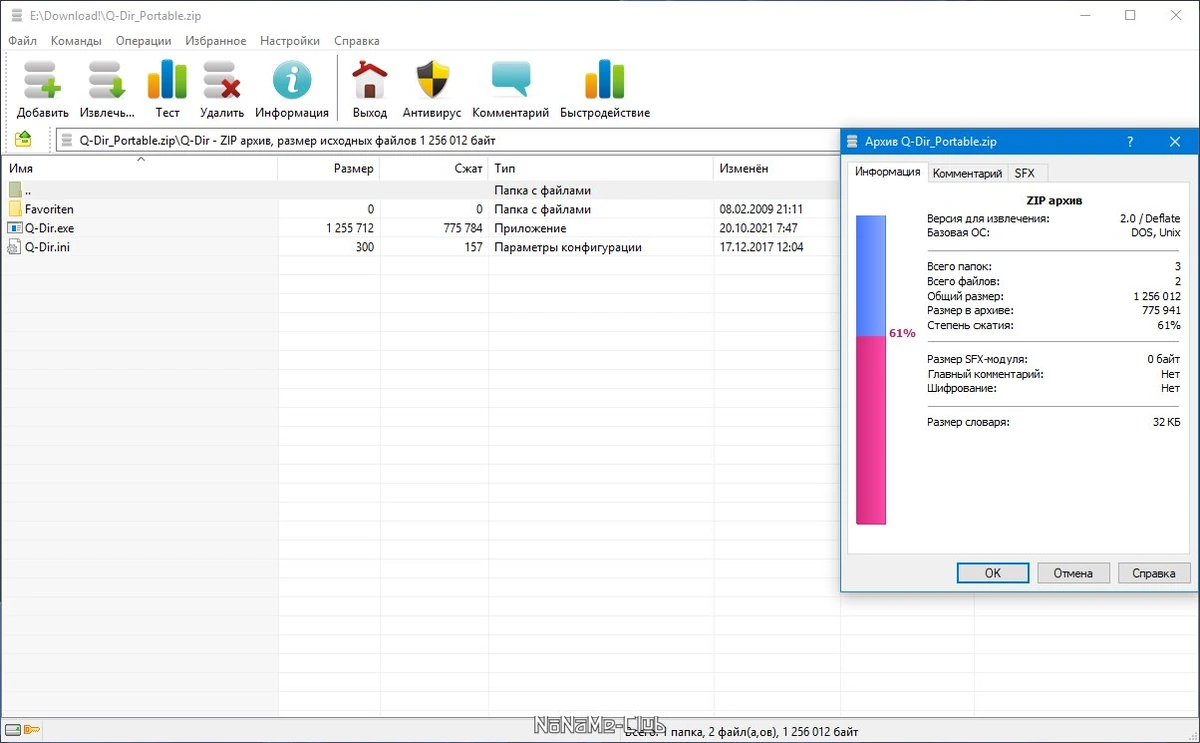This screenshot has height=743, width=1200.
Task: Open the Операции menu
Action: (143, 41)
